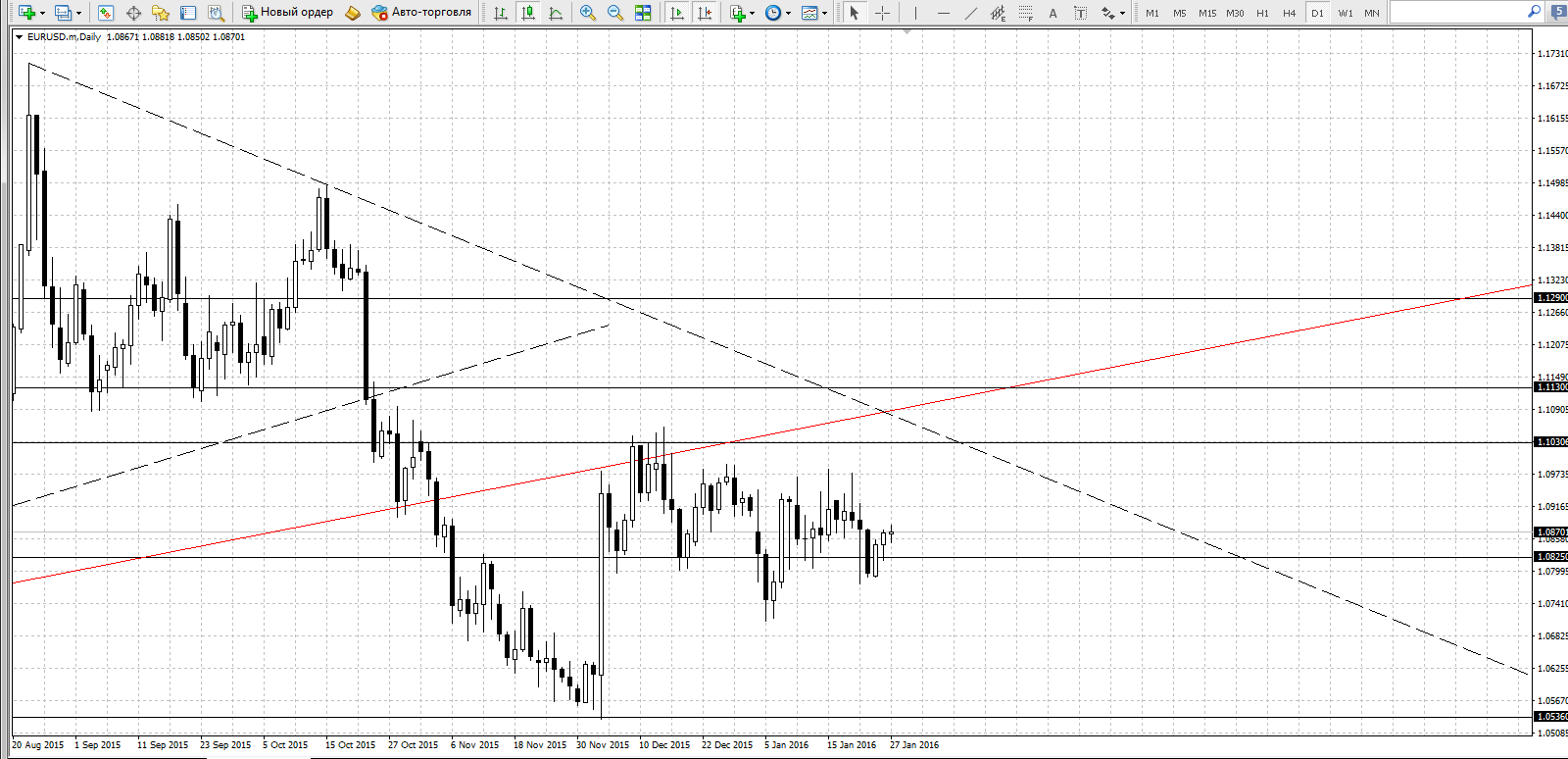The width and height of the screenshot is (1568, 759).
Task: Pick the horizontal line tool
Action: 943,13
